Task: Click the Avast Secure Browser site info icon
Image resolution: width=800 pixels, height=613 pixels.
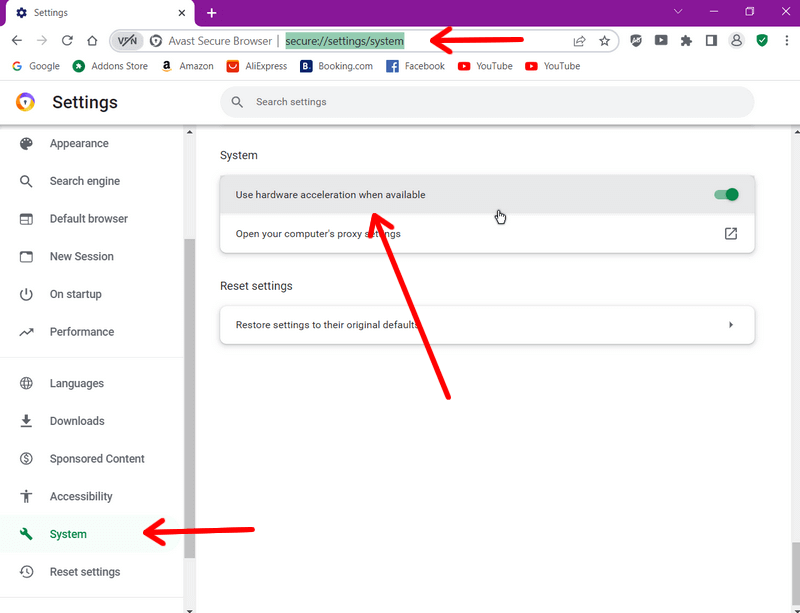Action: point(156,41)
